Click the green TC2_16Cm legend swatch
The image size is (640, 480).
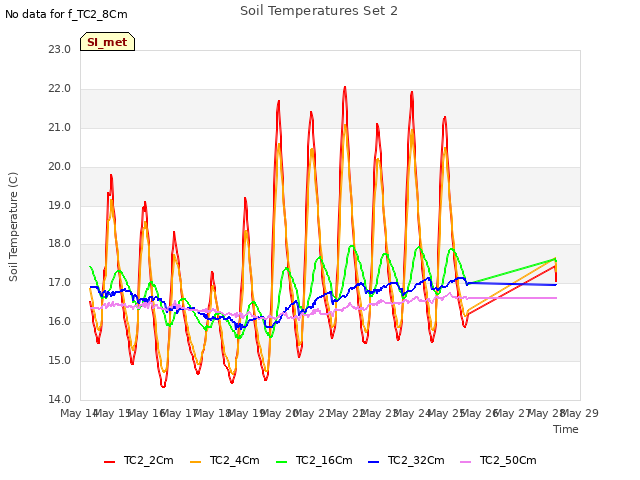click(282, 462)
